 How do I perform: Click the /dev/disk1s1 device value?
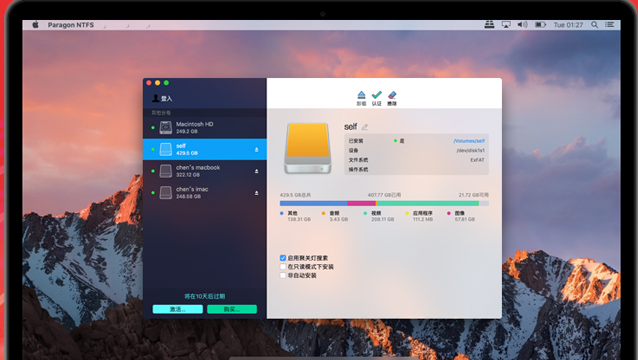coord(470,151)
